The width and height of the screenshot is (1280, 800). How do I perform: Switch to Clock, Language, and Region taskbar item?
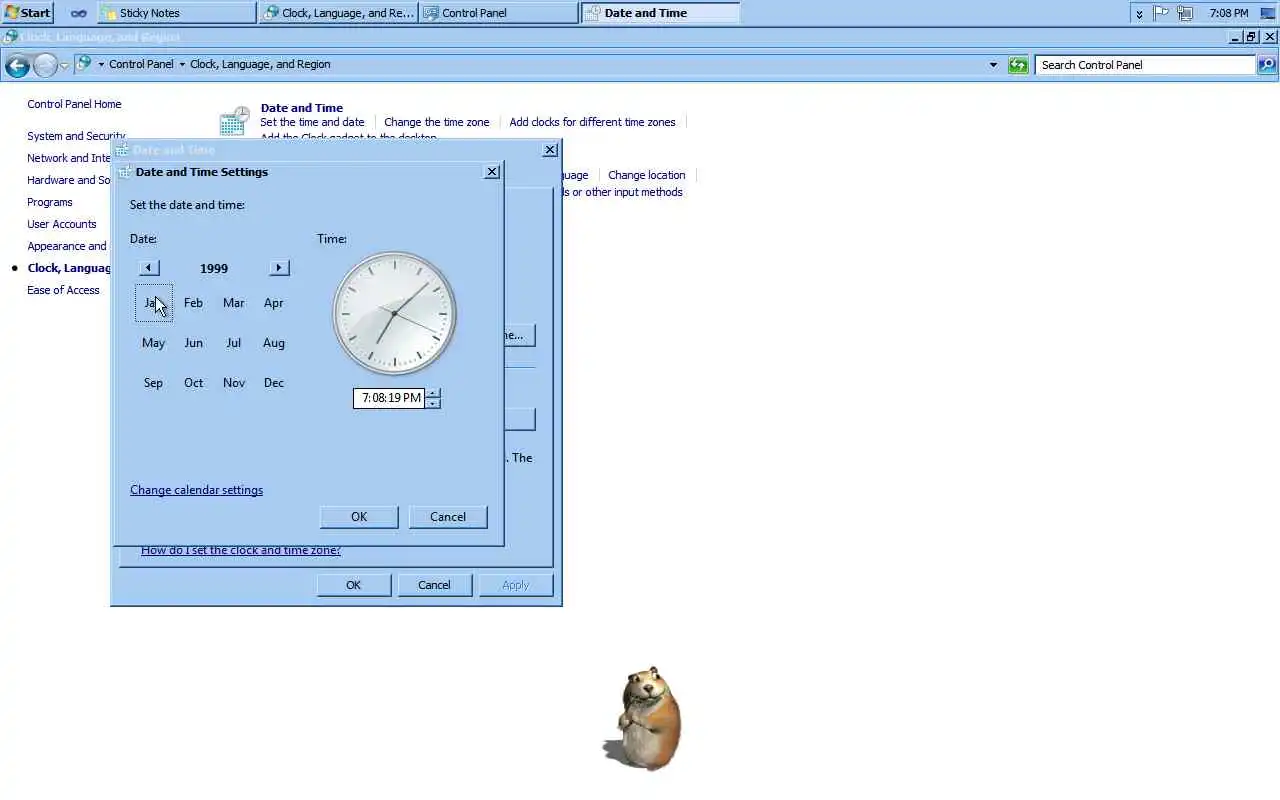click(338, 13)
